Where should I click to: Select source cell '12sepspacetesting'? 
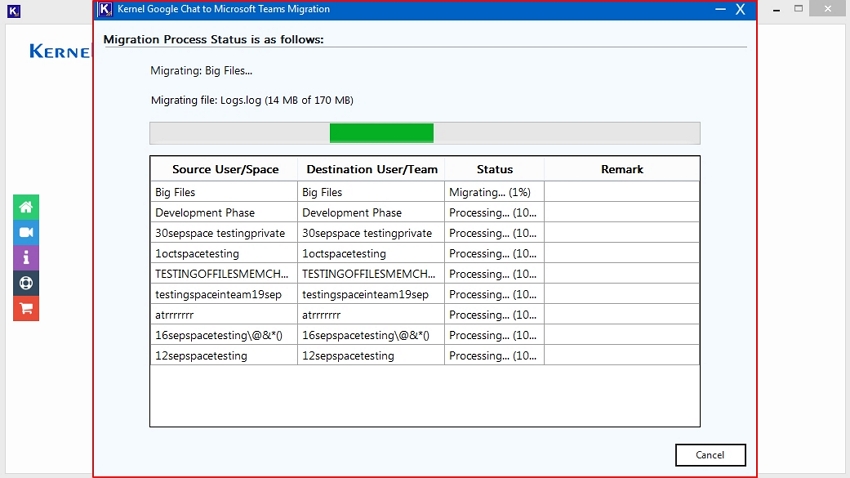click(224, 356)
